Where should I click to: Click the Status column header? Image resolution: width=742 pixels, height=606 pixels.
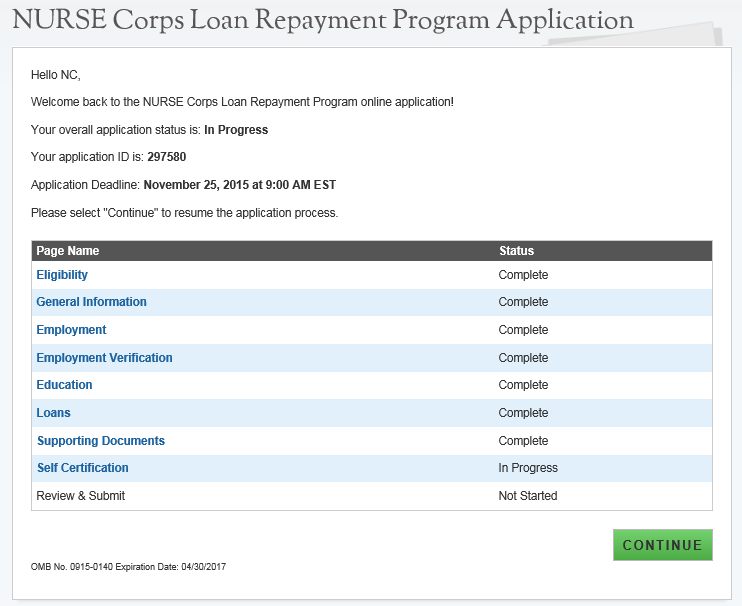click(x=516, y=251)
